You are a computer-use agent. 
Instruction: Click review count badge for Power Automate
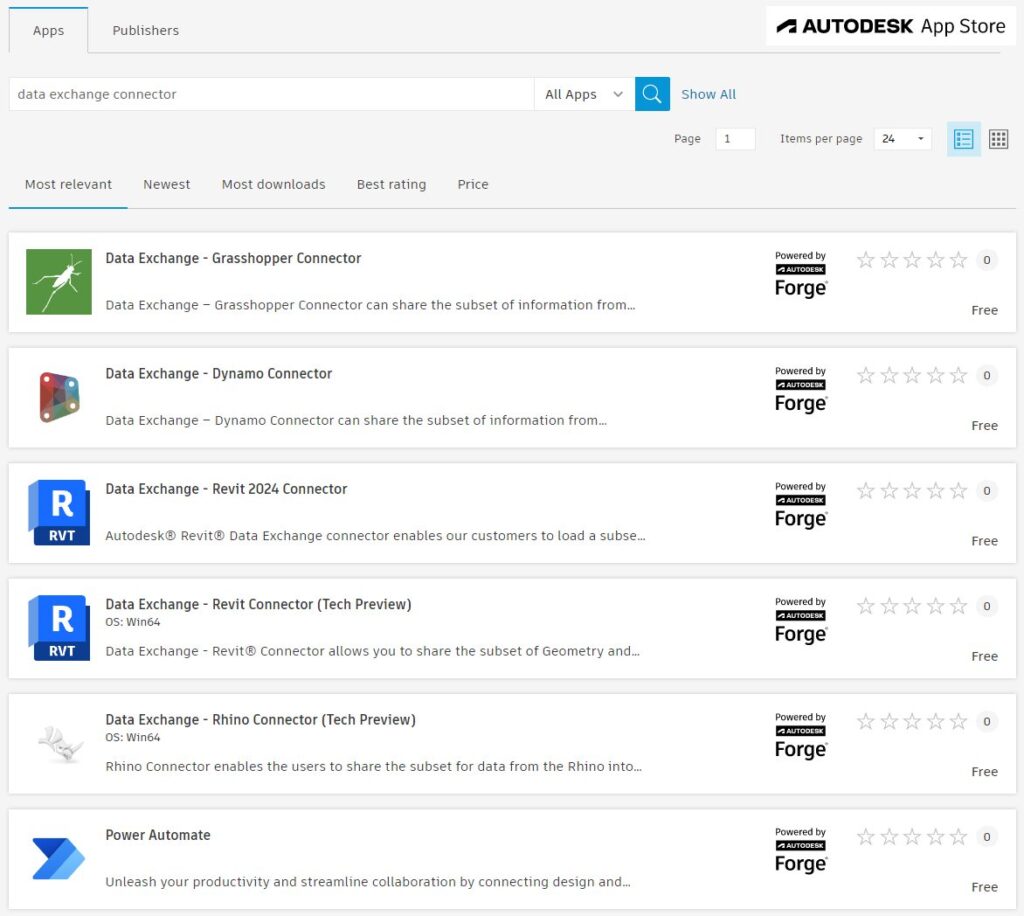point(986,836)
